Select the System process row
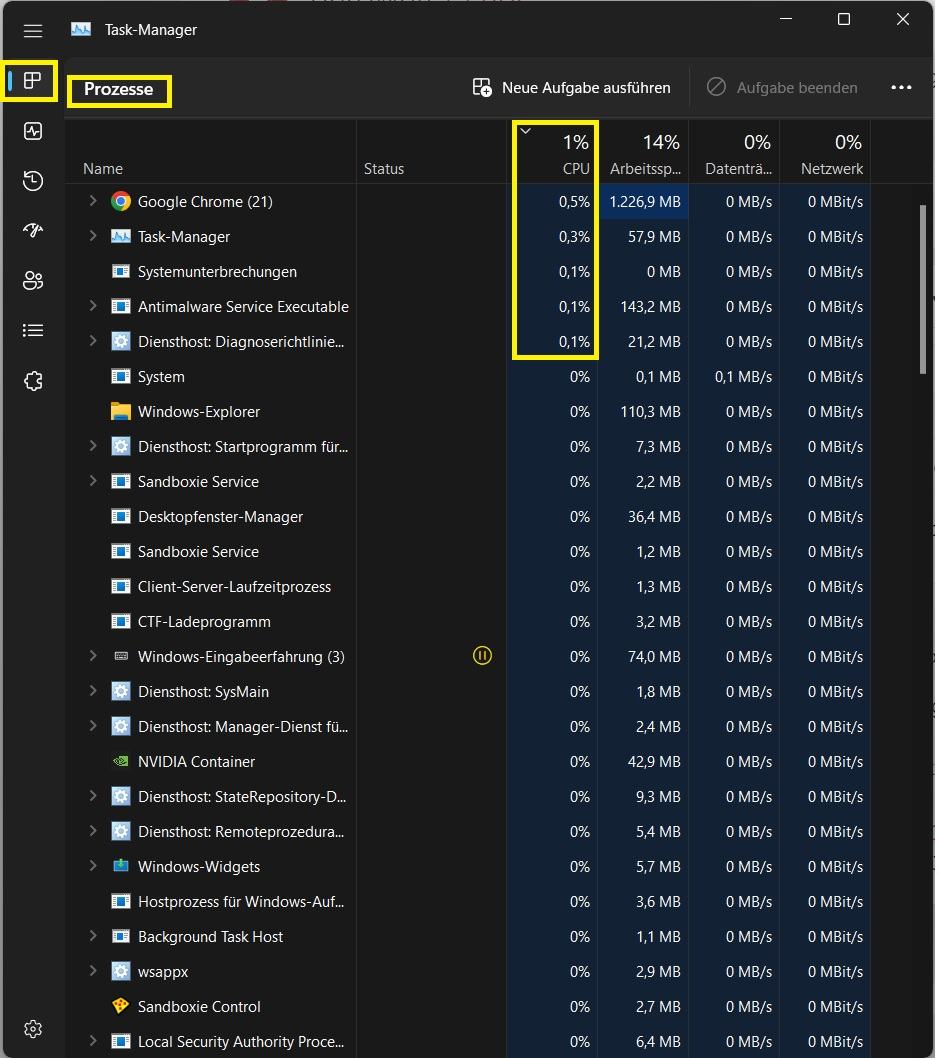 (x=468, y=377)
